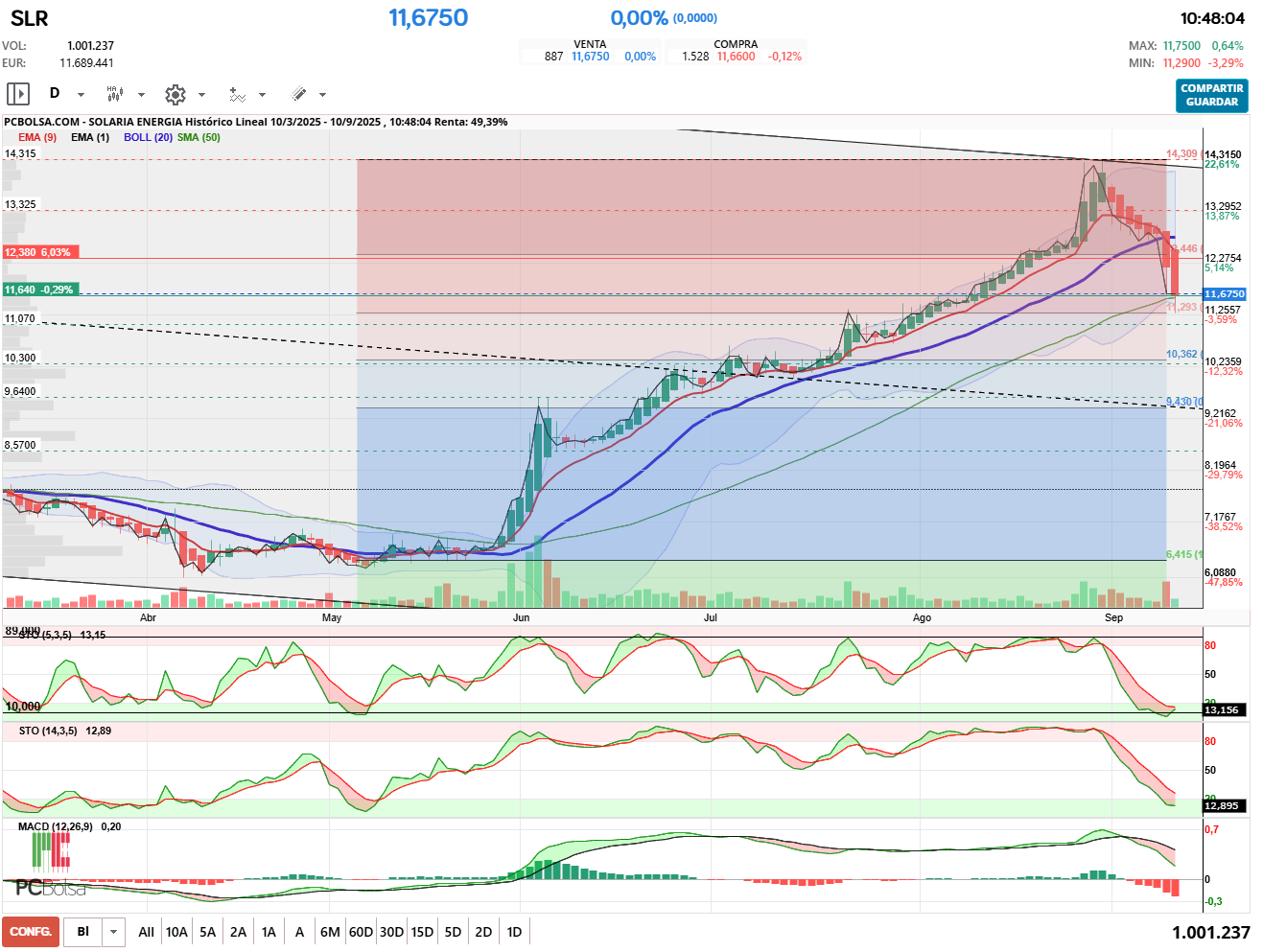This screenshot has height=952, width=1263.
Task: Click the 8,5700 price level label
Action: (20, 445)
